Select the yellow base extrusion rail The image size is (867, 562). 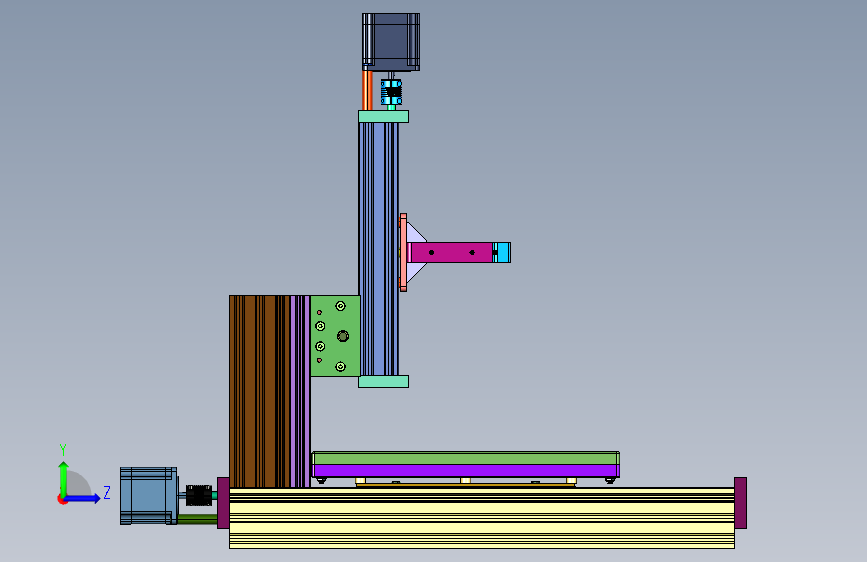click(482, 518)
